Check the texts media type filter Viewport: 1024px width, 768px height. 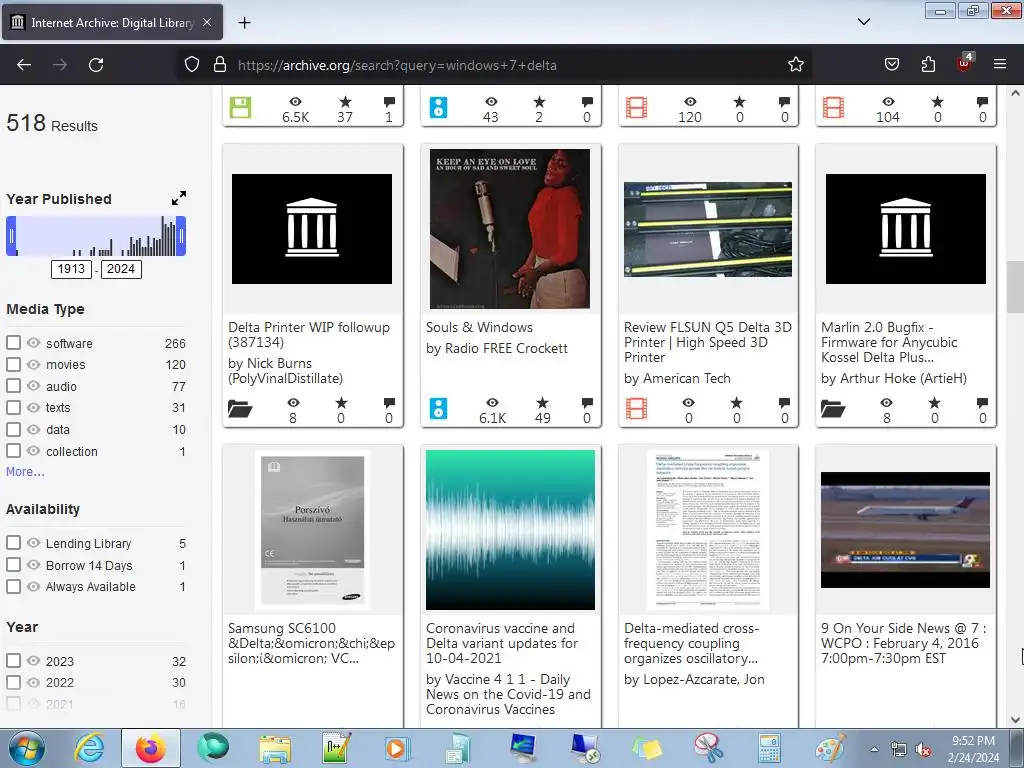pos(13,408)
